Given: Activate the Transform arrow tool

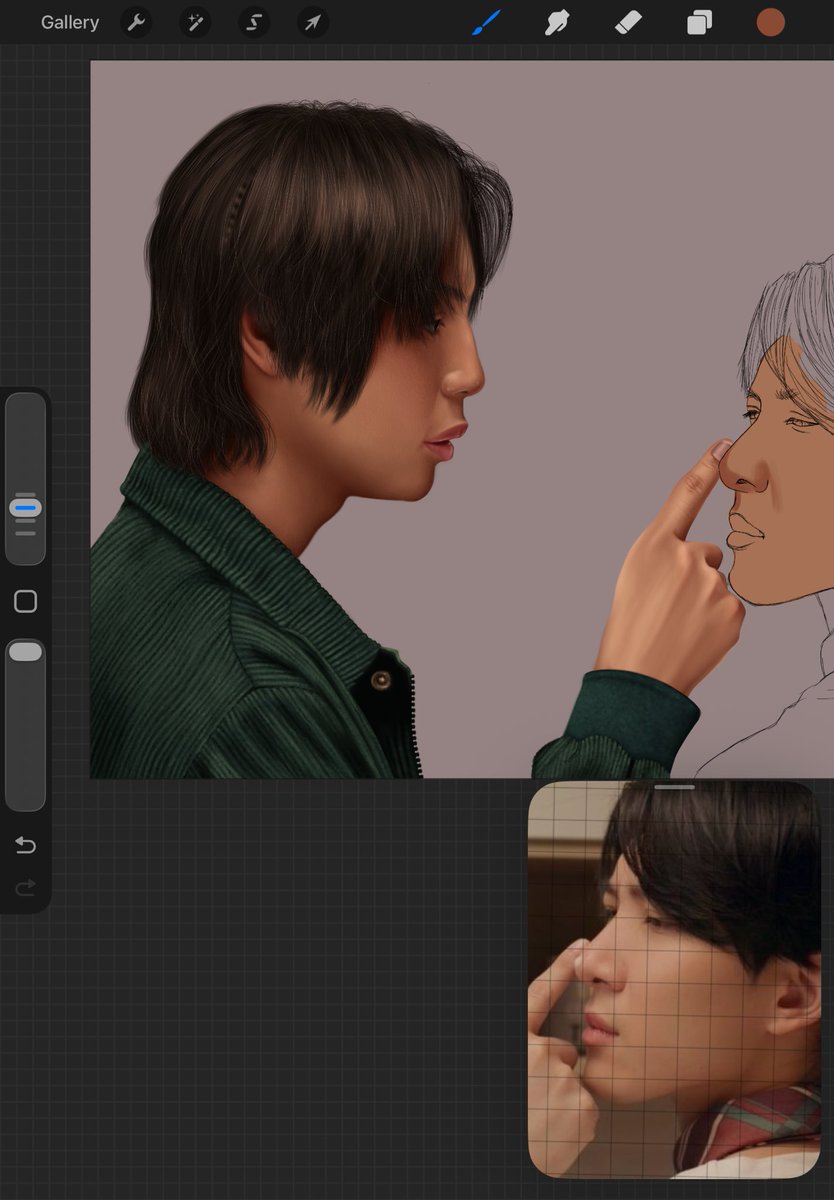Looking at the screenshot, I should pos(313,22).
